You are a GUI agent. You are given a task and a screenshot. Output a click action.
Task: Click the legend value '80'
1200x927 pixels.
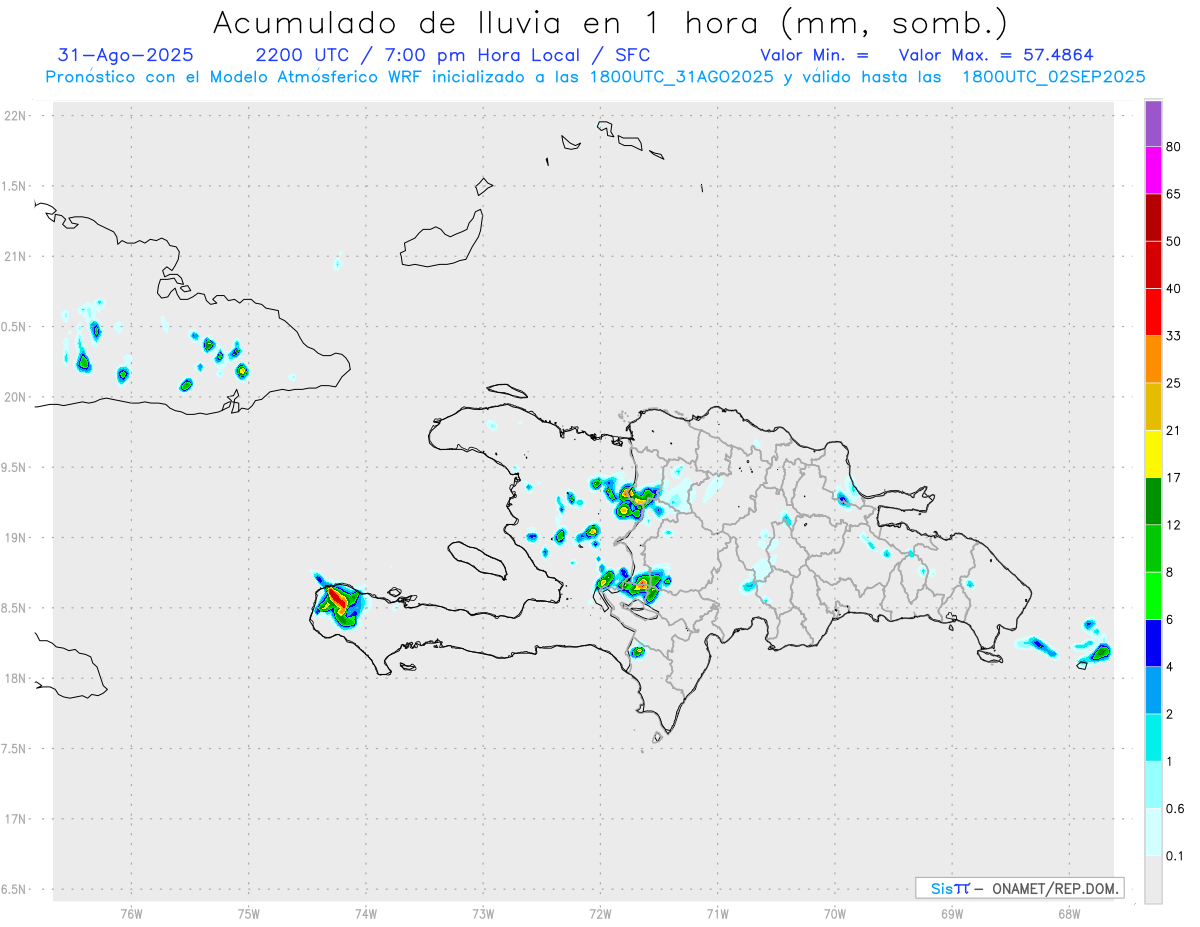click(x=1174, y=147)
